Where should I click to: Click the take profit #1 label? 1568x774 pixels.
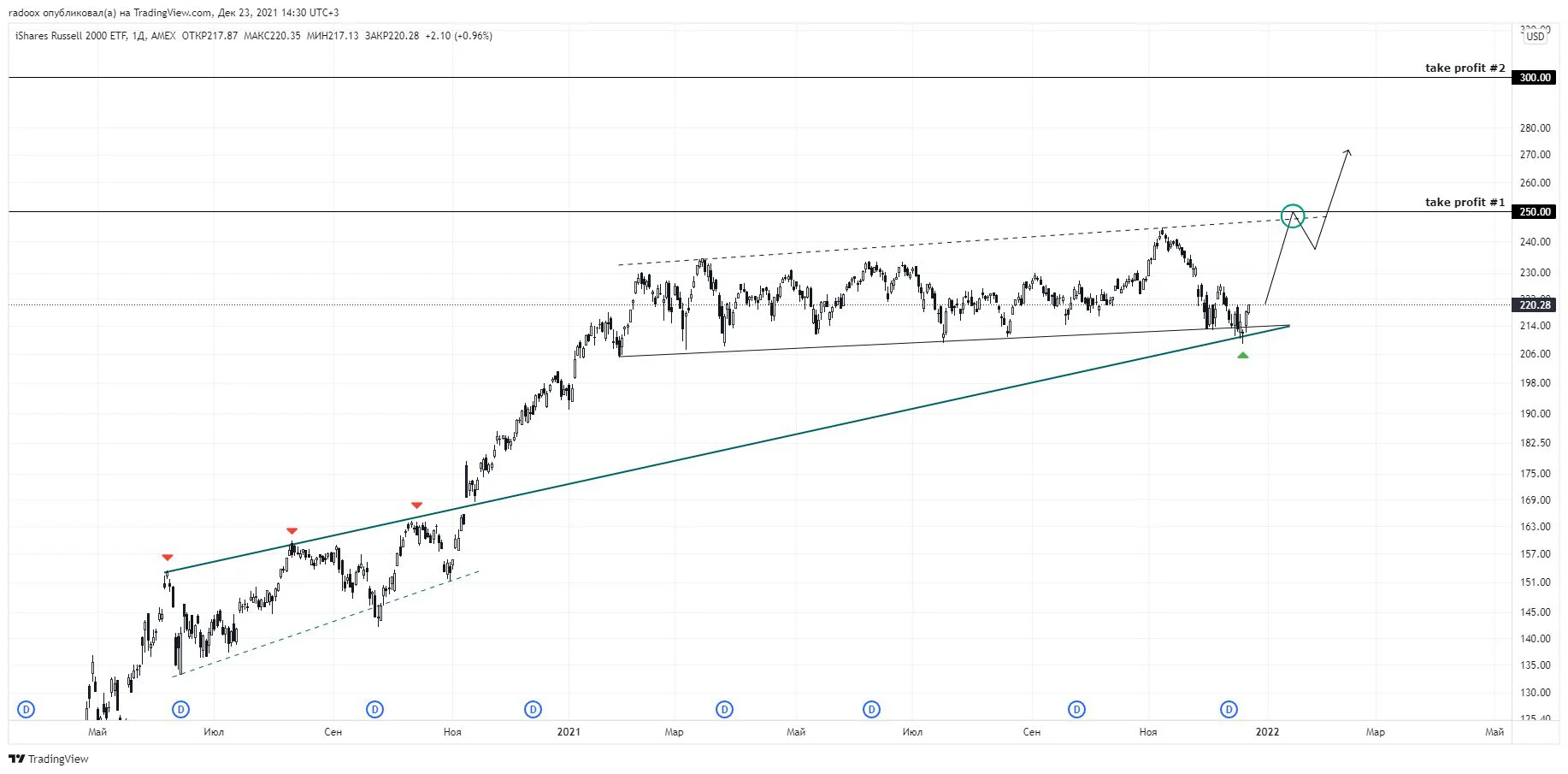[1465, 202]
